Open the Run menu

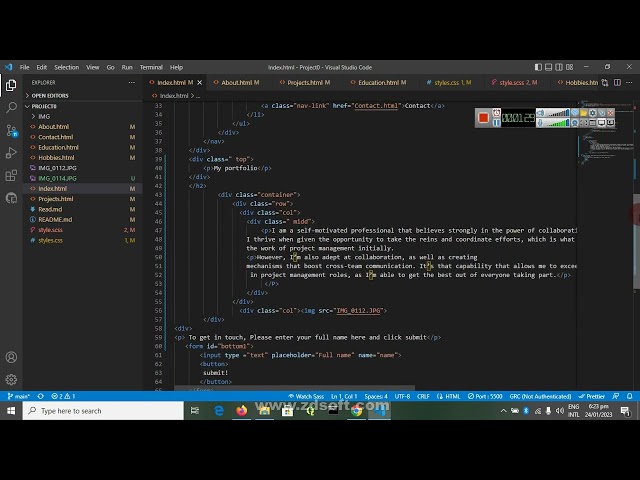coord(127,67)
